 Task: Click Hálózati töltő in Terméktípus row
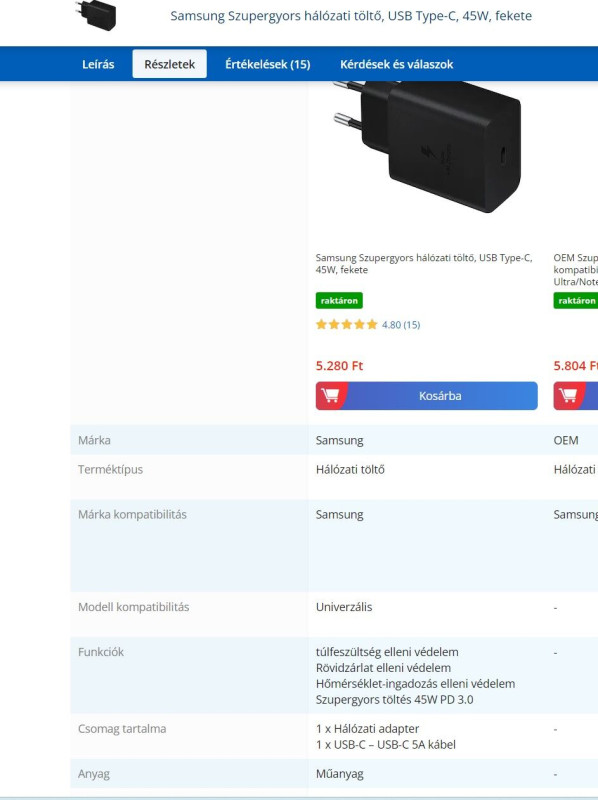350,469
